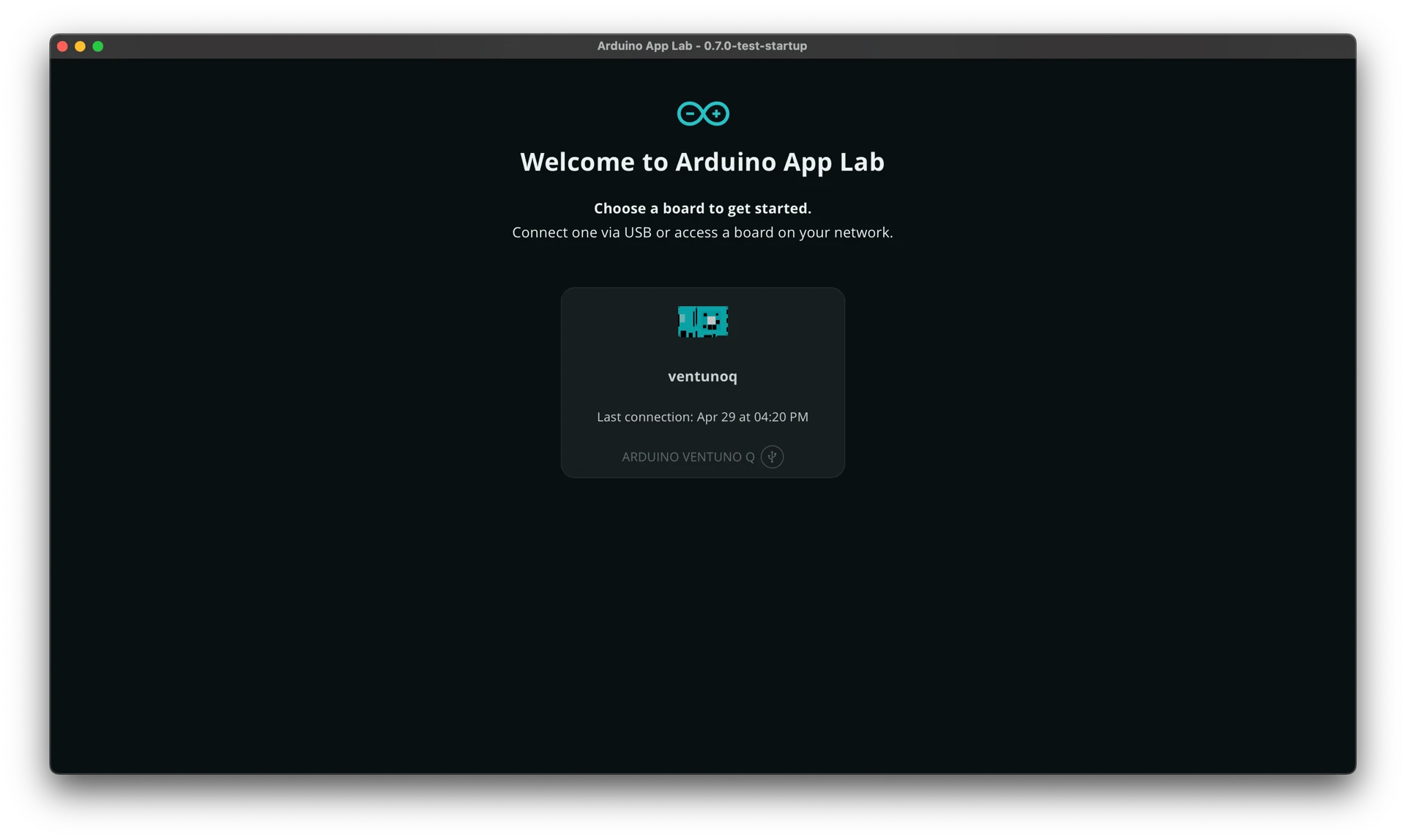Click "Last connection: Apr 29 at 04:20 PM"
Viewport: 1406px width, 840px height.
coord(702,417)
